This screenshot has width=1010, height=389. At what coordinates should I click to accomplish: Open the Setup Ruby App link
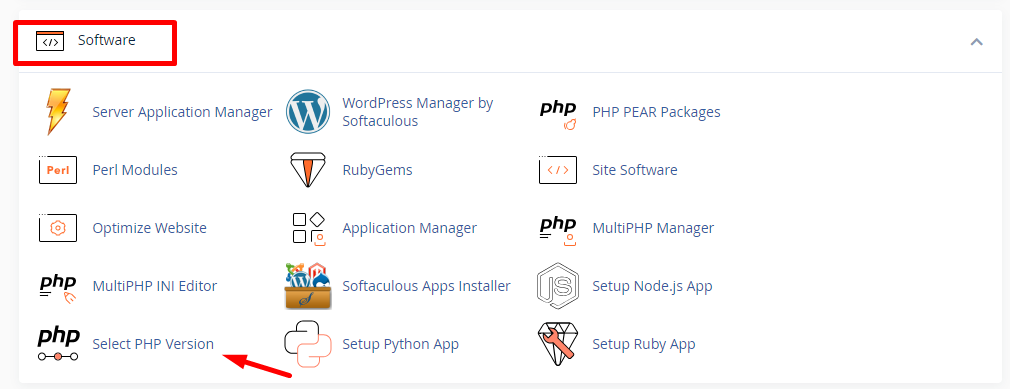click(643, 344)
